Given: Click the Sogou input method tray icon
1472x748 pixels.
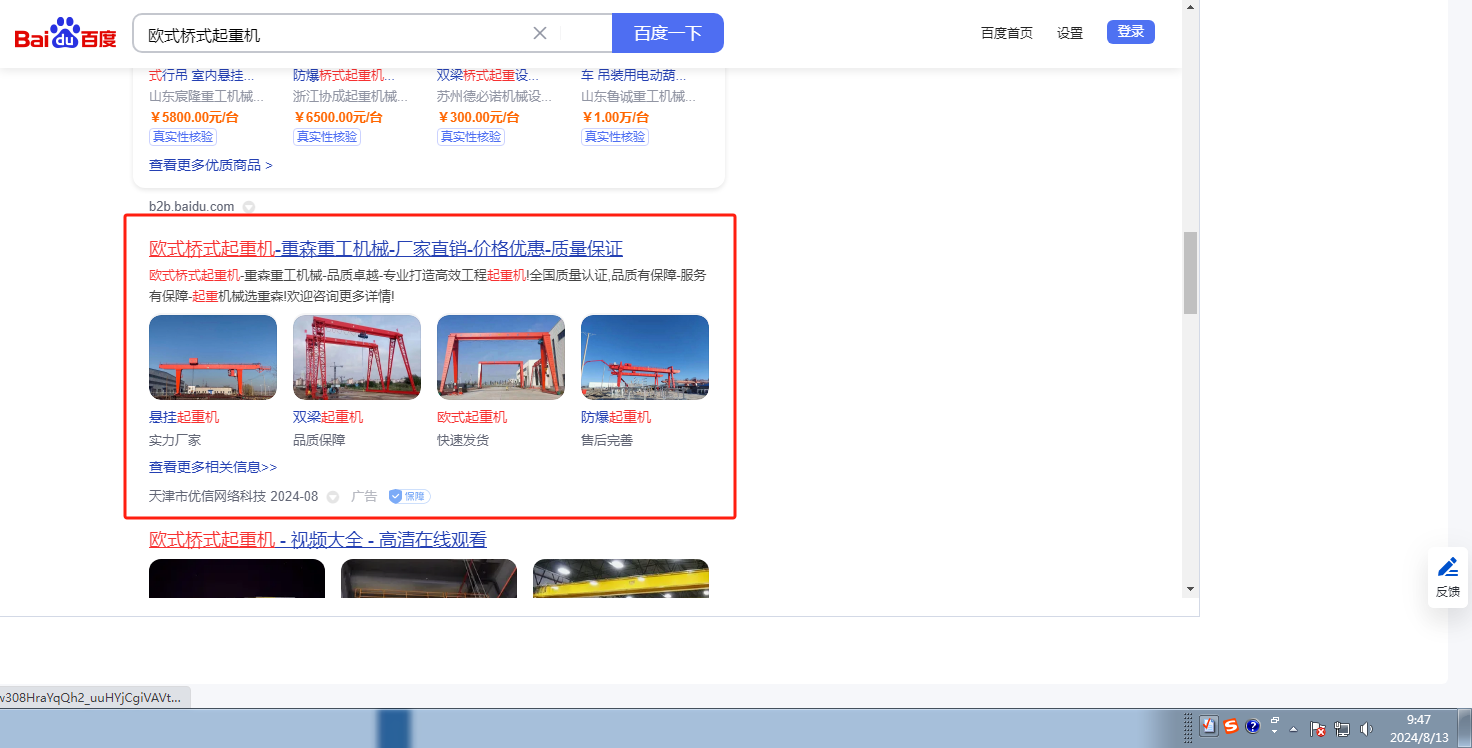Looking at the screenshot, I should (x=1231, y=727).
